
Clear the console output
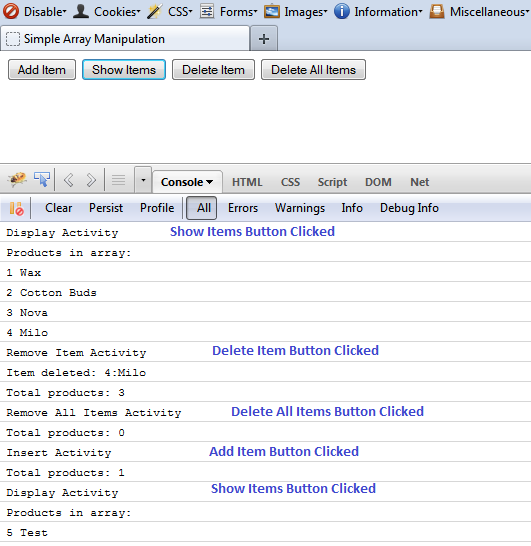58,208
